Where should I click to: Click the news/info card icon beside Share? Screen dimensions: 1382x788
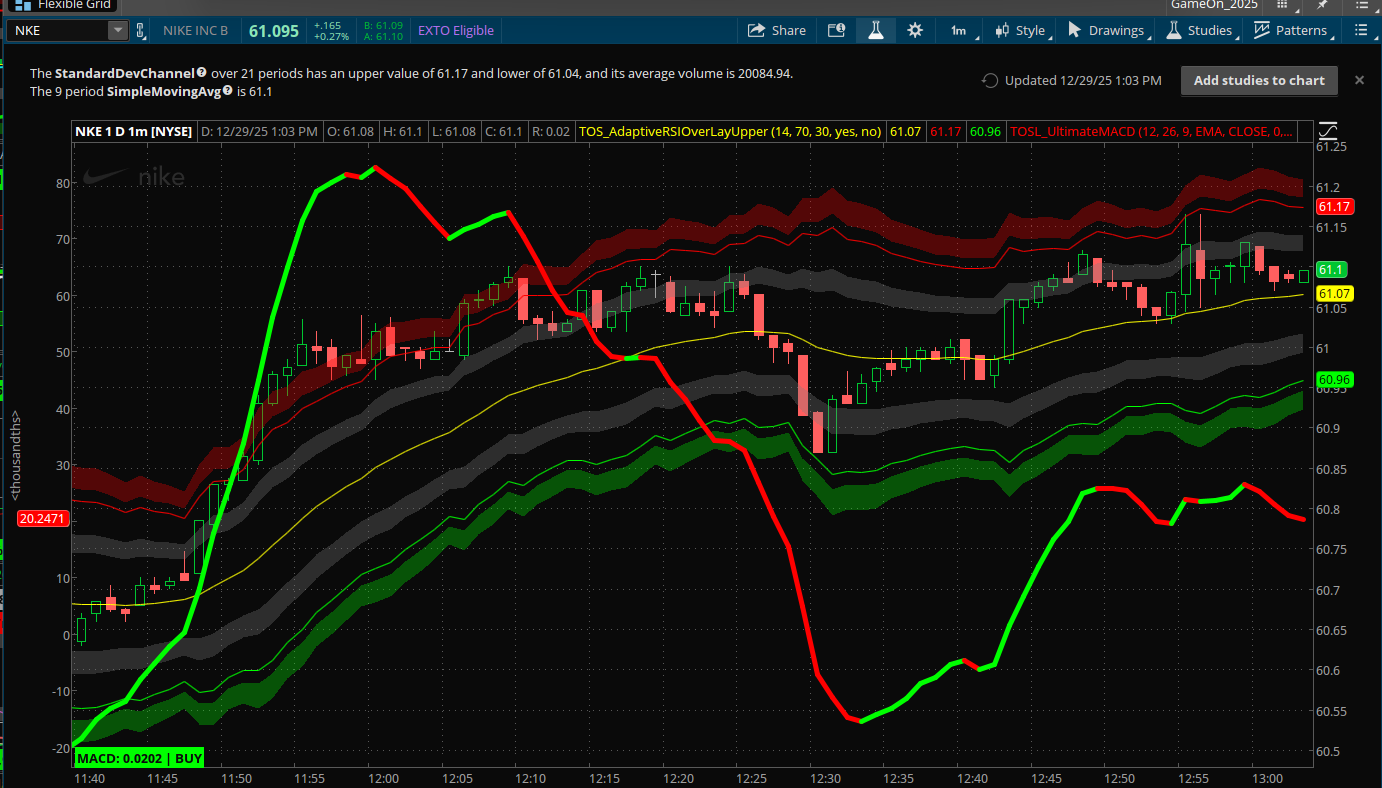click(x=837, y=30)
